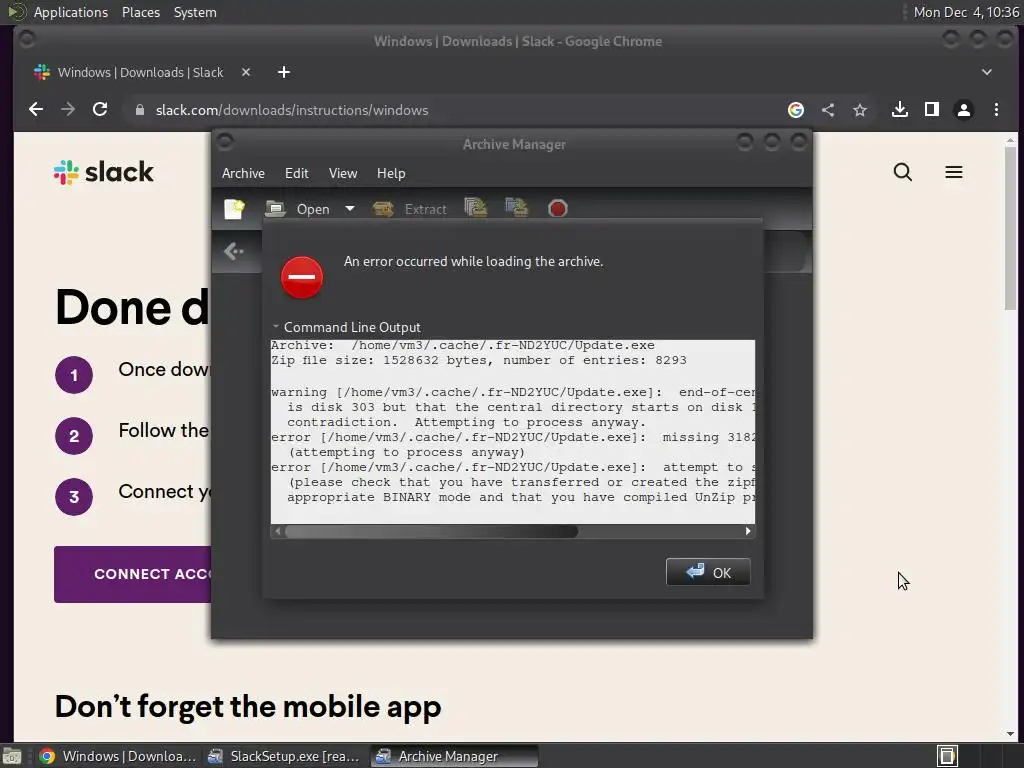
Task: Open the View menu in Archive Manager
Action: (x=343, y=173)
